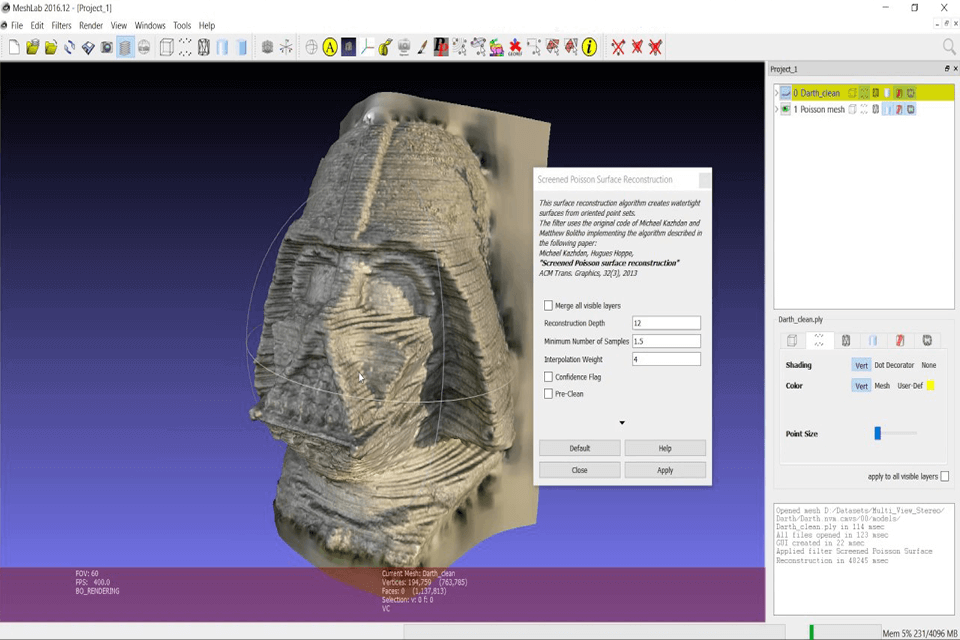960x640 pixels.
Task: Click the Default button
Action: click(x=579, y=448)
